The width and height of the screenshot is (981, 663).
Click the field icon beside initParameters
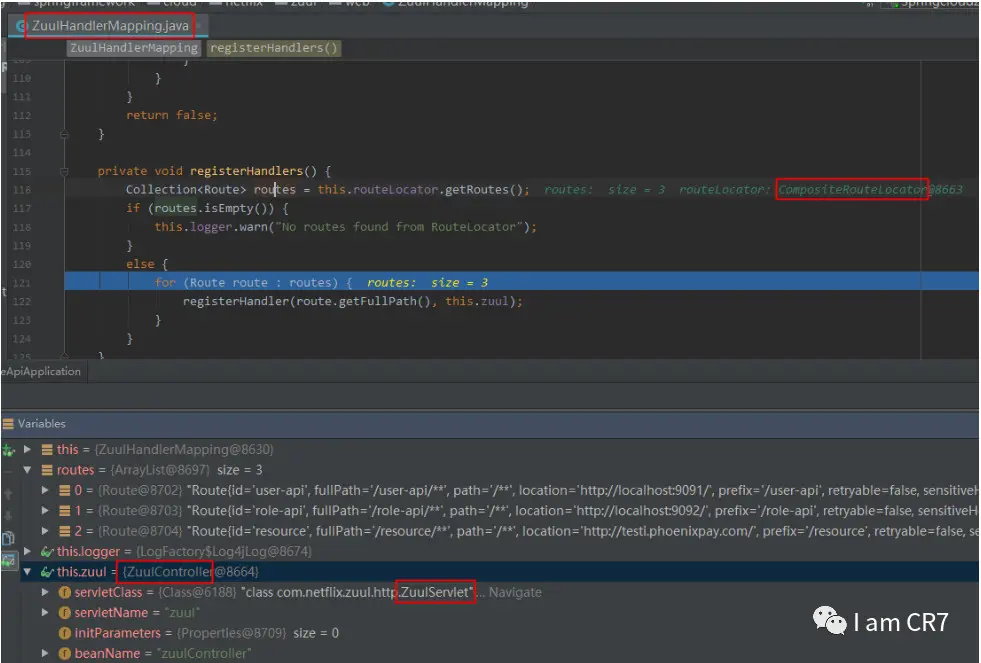tap(64, 634)
